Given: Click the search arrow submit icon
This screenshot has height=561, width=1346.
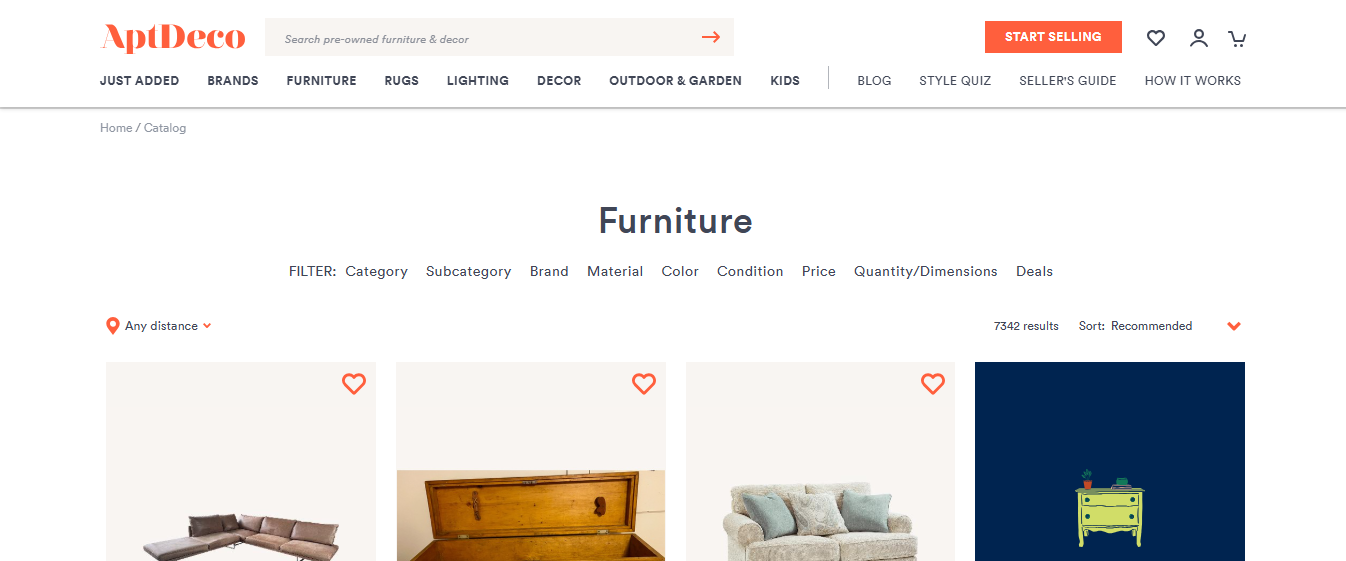Looking at the screenshot, I should 711,38.
